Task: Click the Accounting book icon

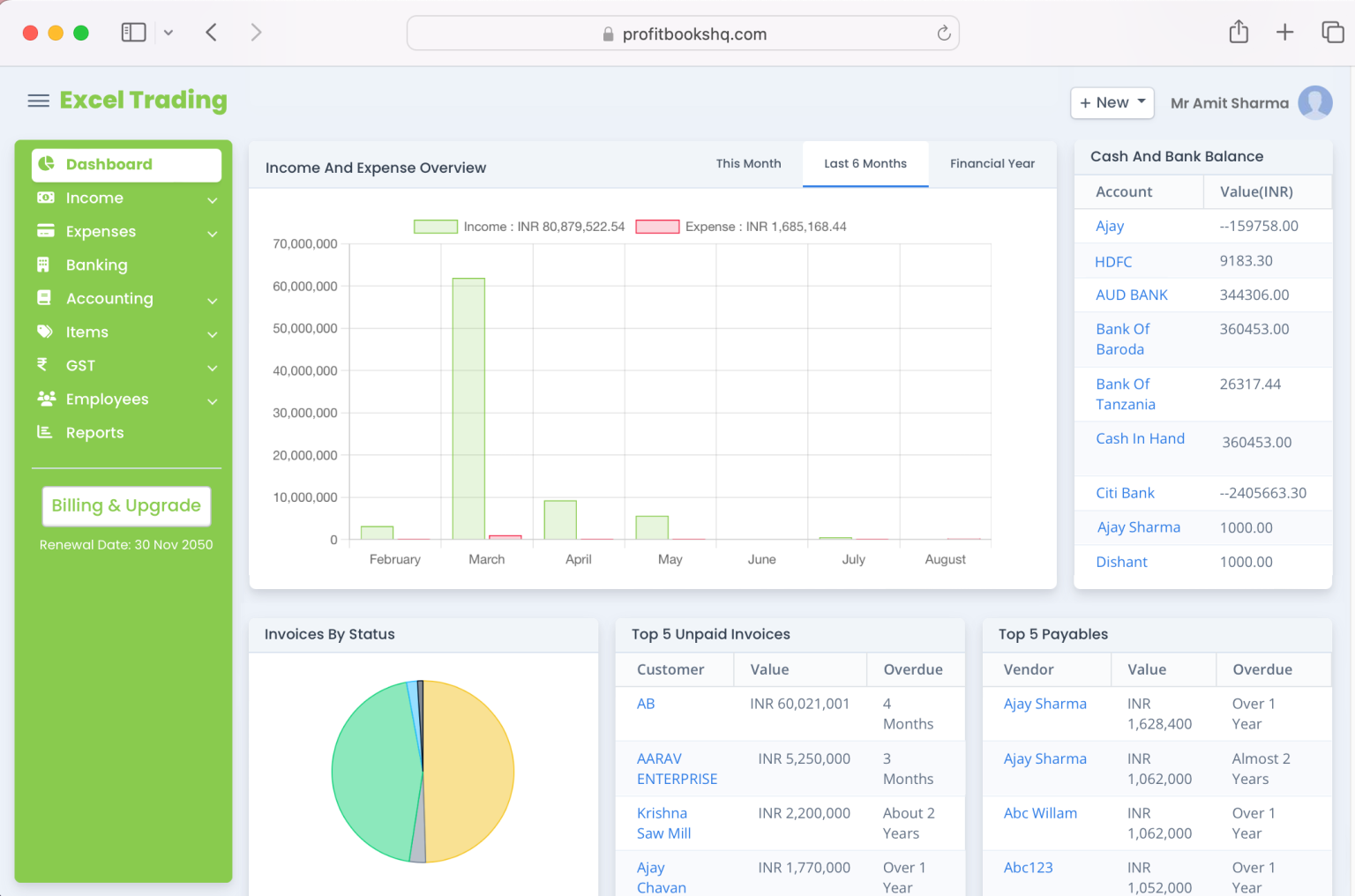Action: point(46,298)
